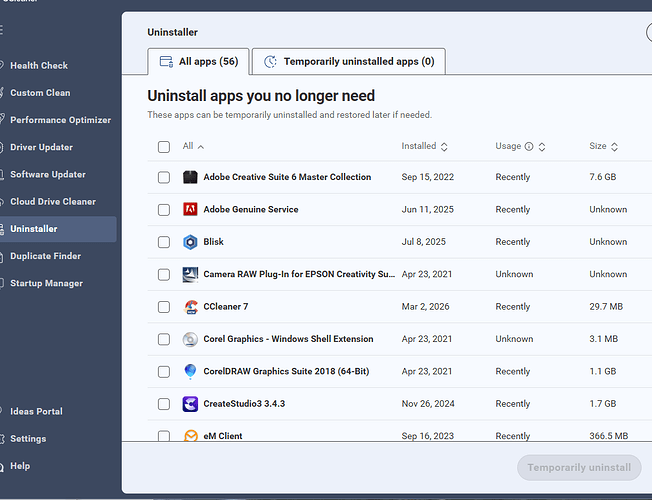Viewport: 652px width, 500px height.
Task: Open Custom Clean section
Action: click(x=40, y=93)
